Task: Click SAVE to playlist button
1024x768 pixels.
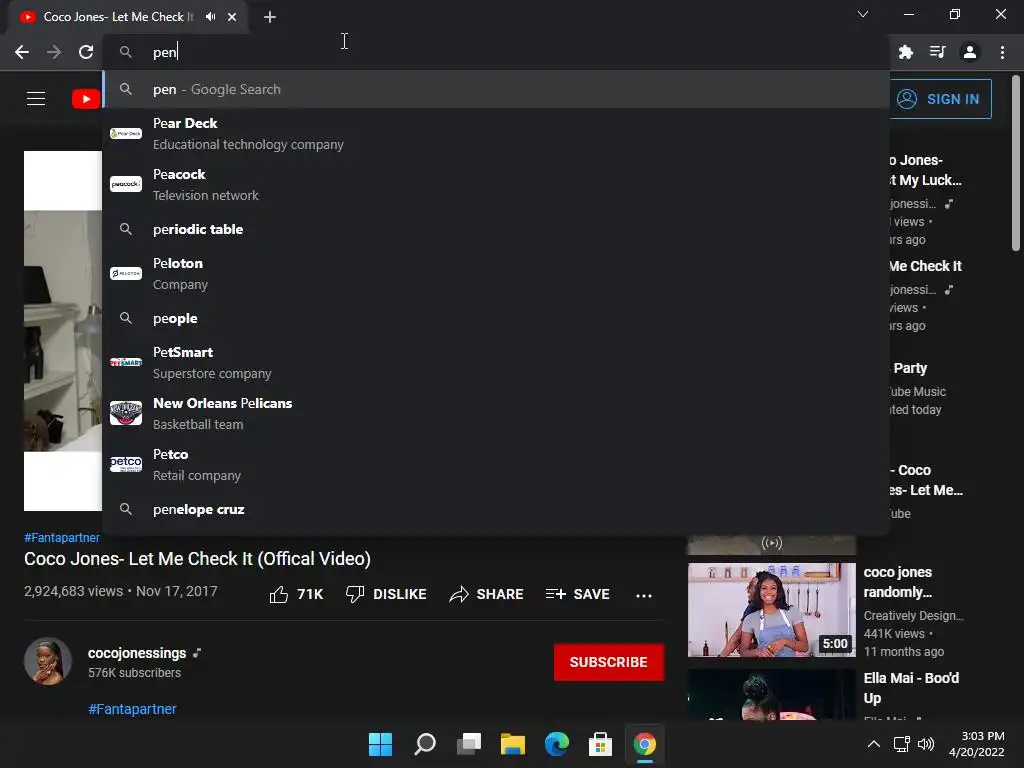Action: 577,594
